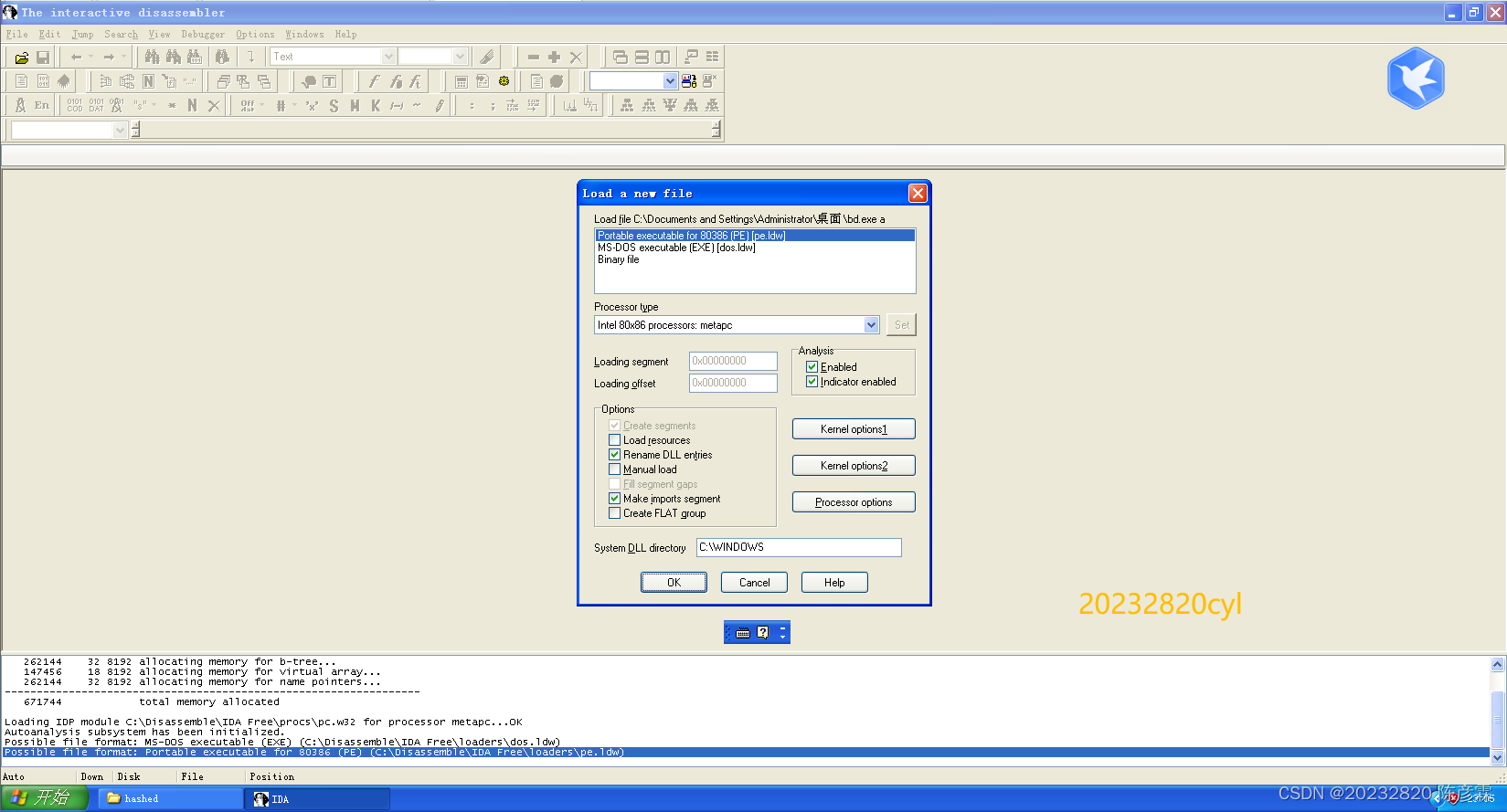Open Processor options
The height and width of the screenshot is (812, 1507).
(854, 502)
